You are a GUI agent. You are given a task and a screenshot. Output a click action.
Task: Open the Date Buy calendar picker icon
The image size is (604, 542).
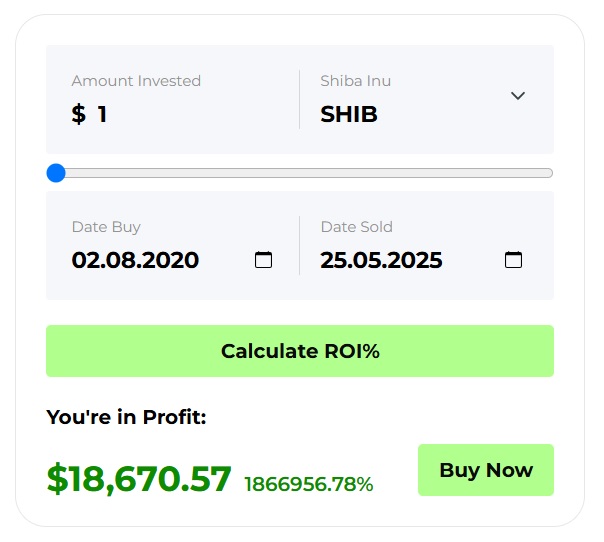264,260
